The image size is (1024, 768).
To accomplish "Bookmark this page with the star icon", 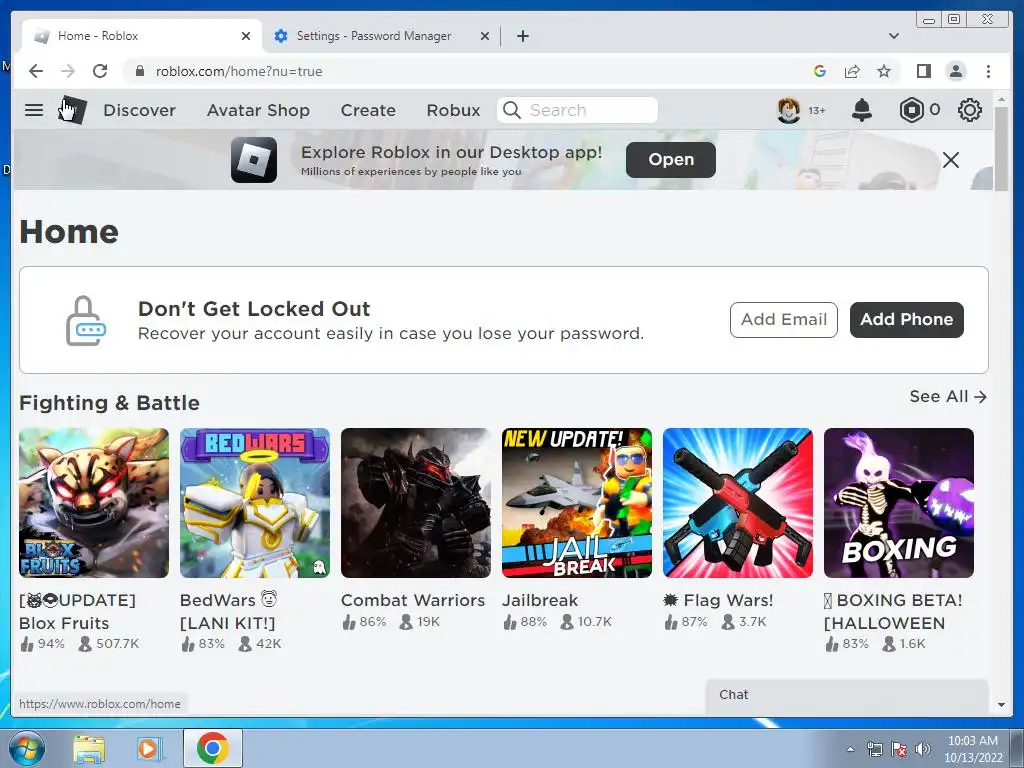I will pos(884,71).
